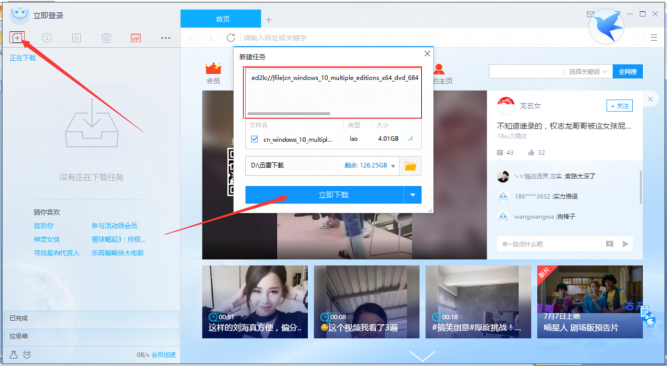Click the 全网搜 search button
The height and width of the screenshot is (366, 667).
628,72
